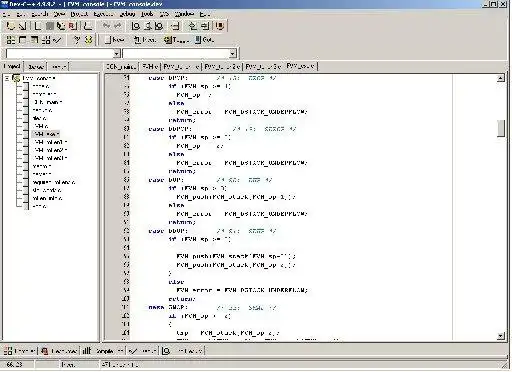Click the 'case SWAP:' code line
The height and width of the screenshot is (372, 512).
point(168,307)
